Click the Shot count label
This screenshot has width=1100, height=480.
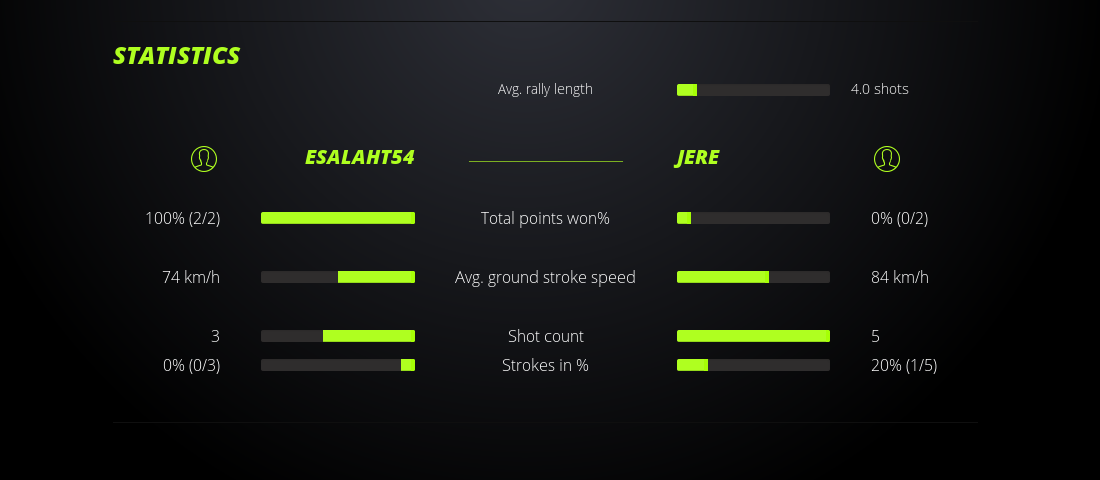545,336
